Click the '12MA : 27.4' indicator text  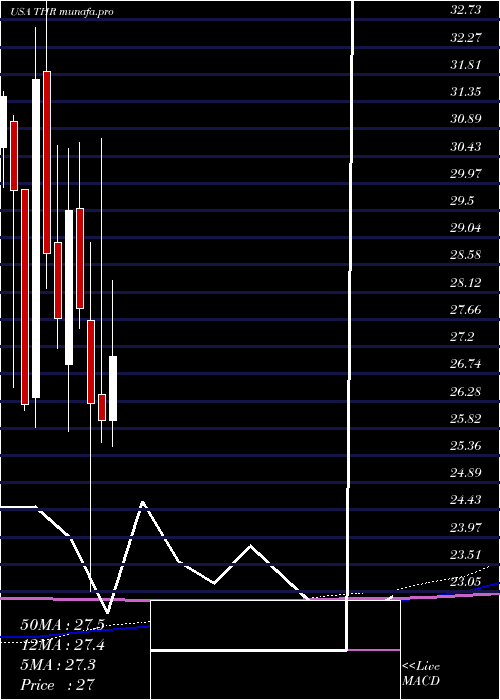click(x=62, y=645)
